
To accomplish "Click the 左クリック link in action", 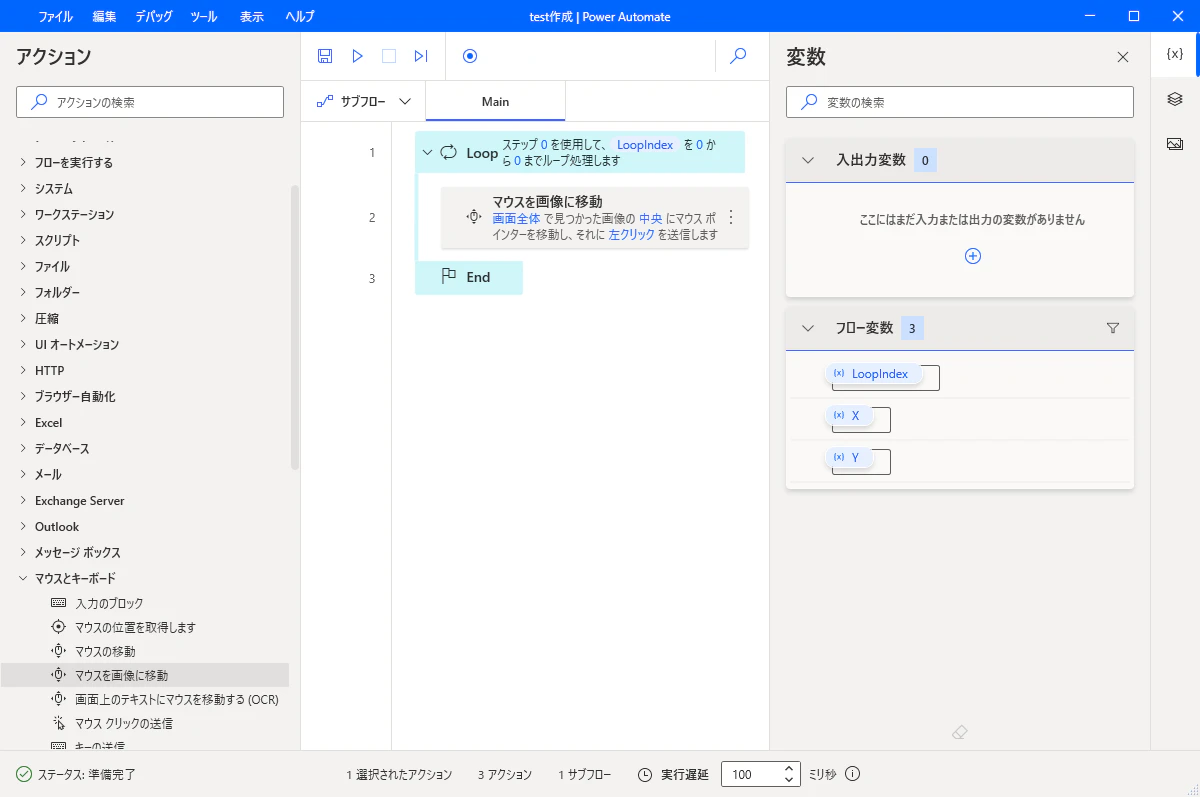I will pos(631,234).
